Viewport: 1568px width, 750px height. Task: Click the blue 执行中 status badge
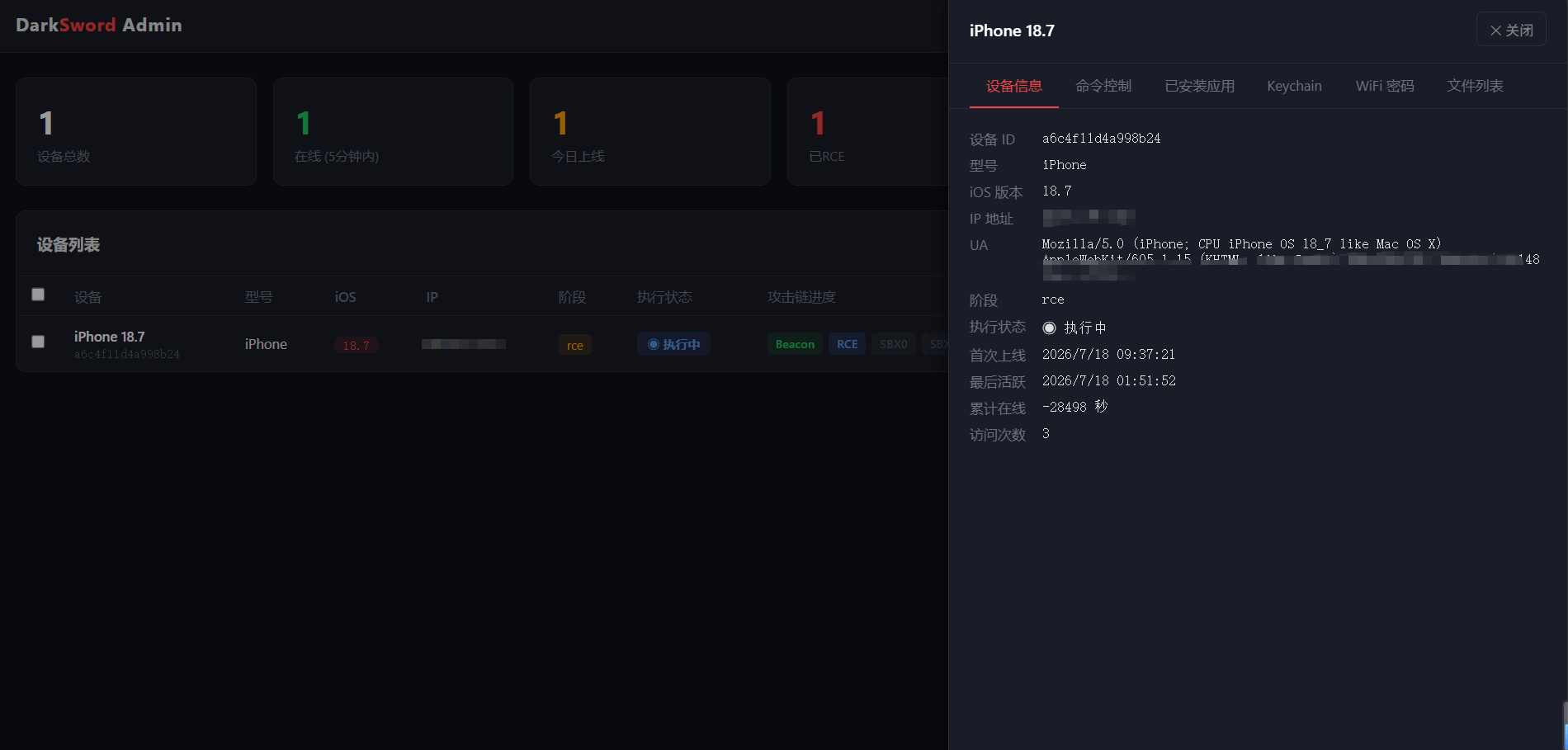[x=673, y=344]
